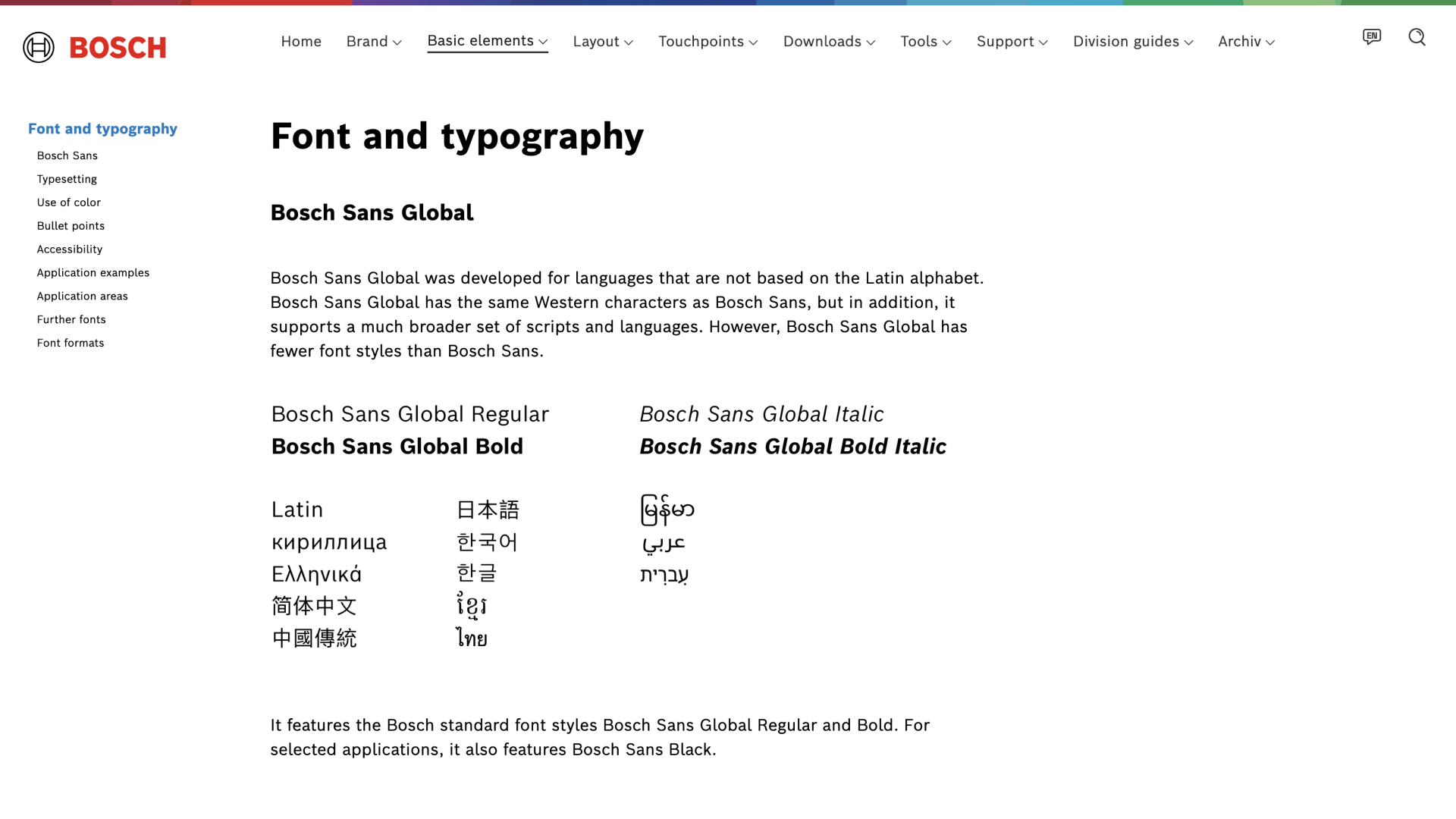
Task: Expand the Tools menu chevron
Action: tap(946, 42)
